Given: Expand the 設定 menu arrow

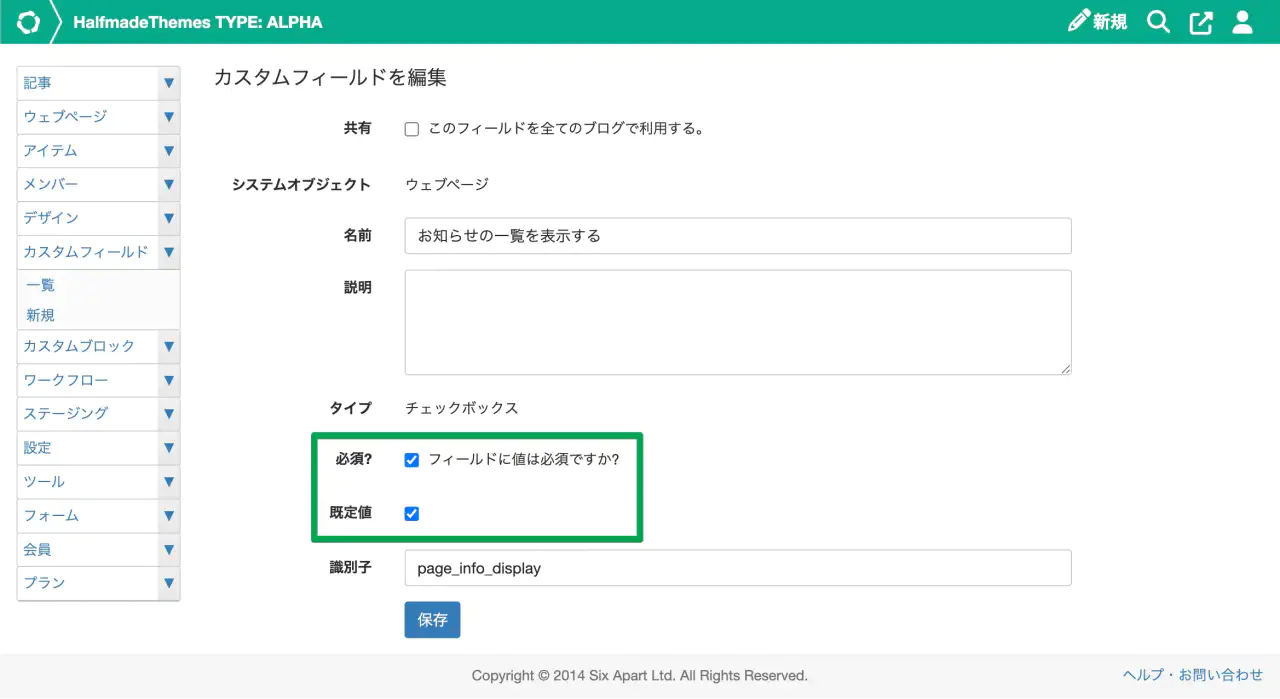Looking at the screenshot, I should (x=169, y=448).
